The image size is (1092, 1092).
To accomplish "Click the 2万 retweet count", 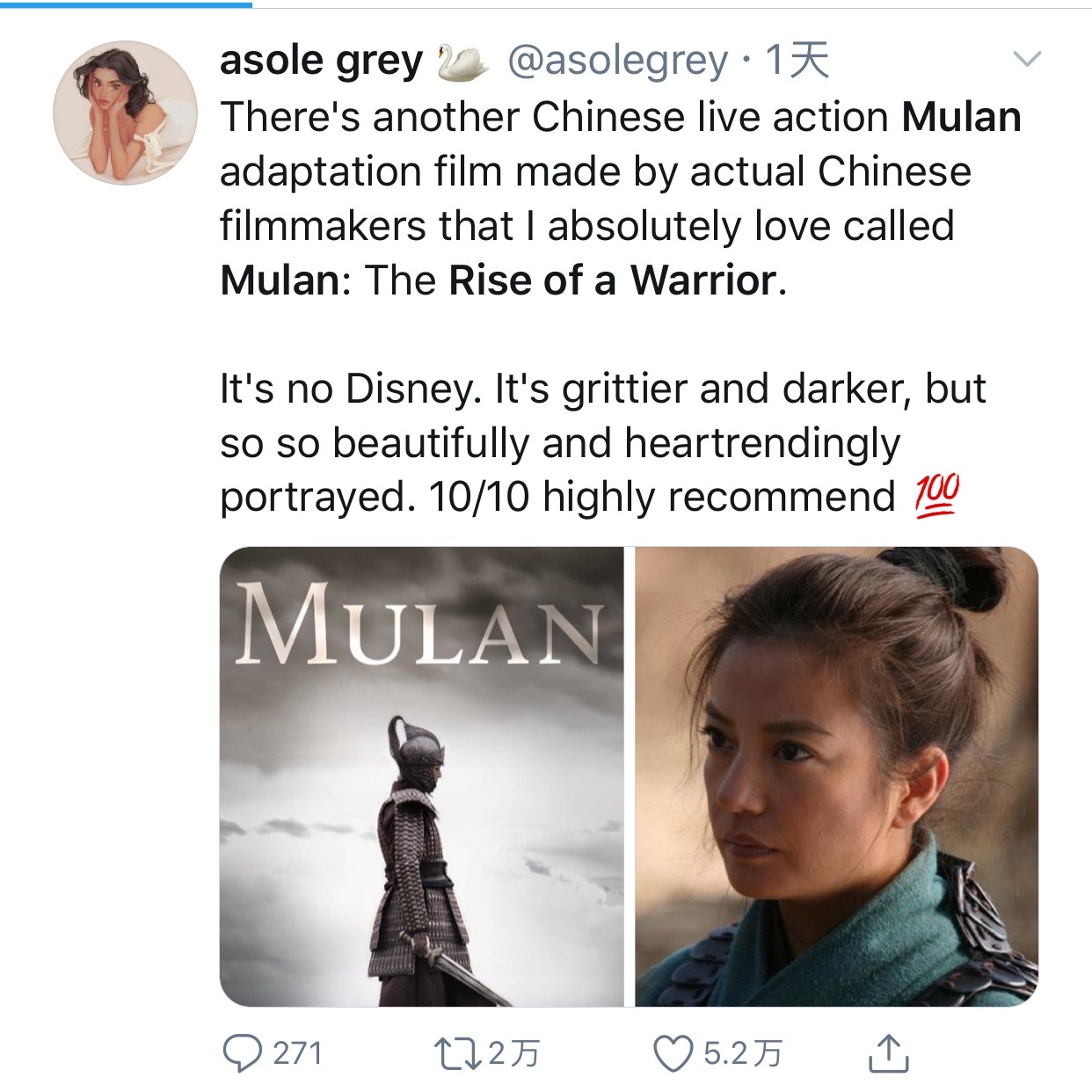I will pyautogui.click(x=513, y=1053).
